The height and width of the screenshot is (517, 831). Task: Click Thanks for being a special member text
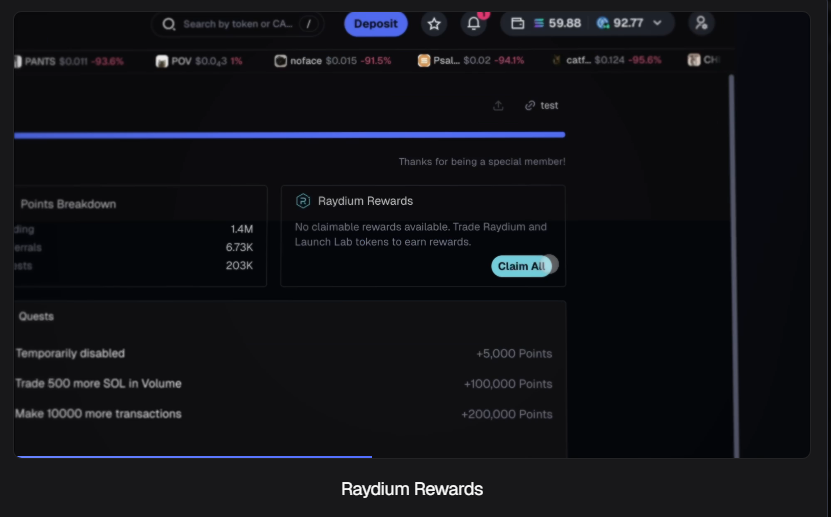click(x=482, y=162)
